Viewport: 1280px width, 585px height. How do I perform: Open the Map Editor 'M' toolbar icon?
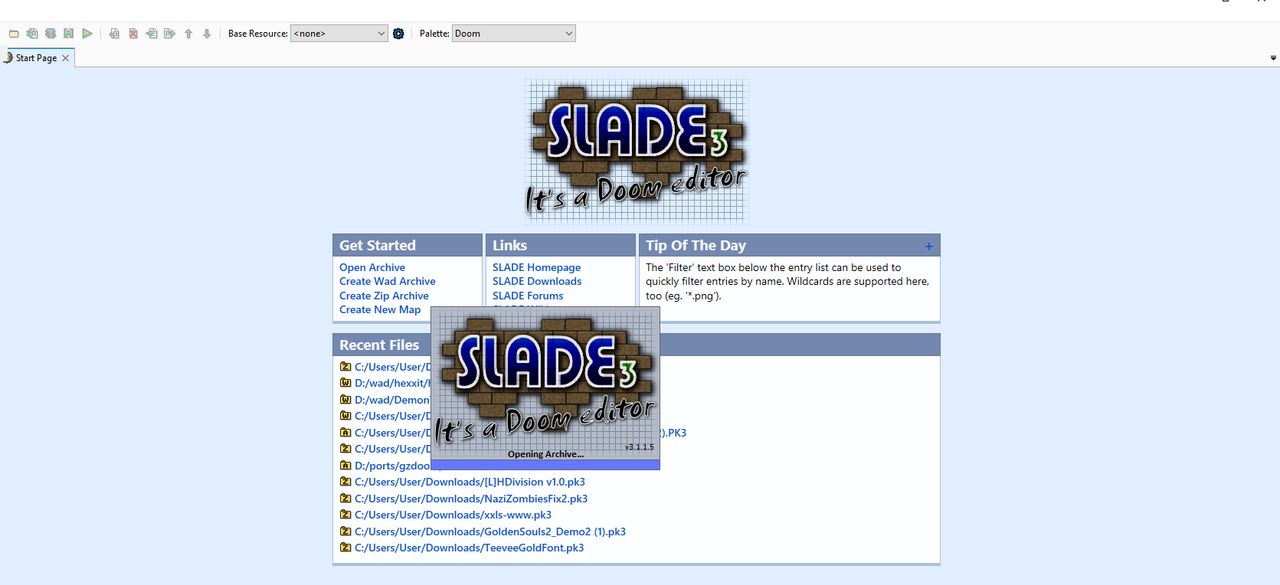coord(68,33)
